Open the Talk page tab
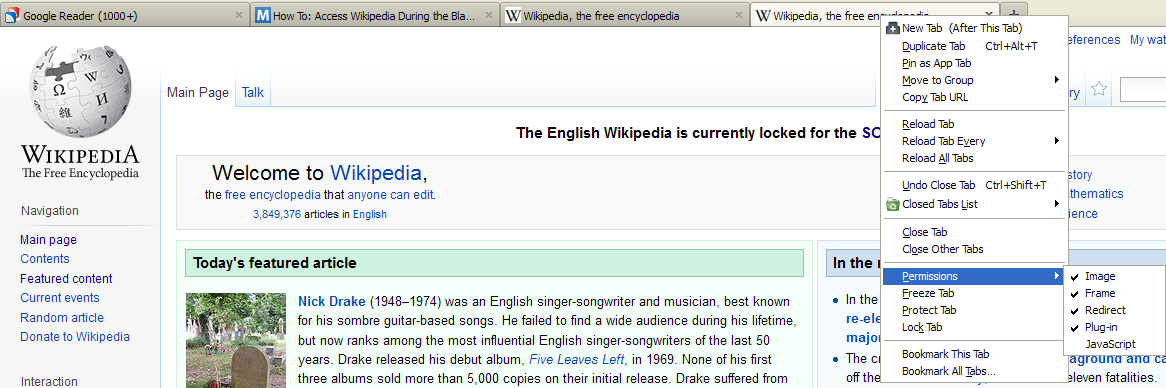This screenshot has height=388, width=1166. 253,92
